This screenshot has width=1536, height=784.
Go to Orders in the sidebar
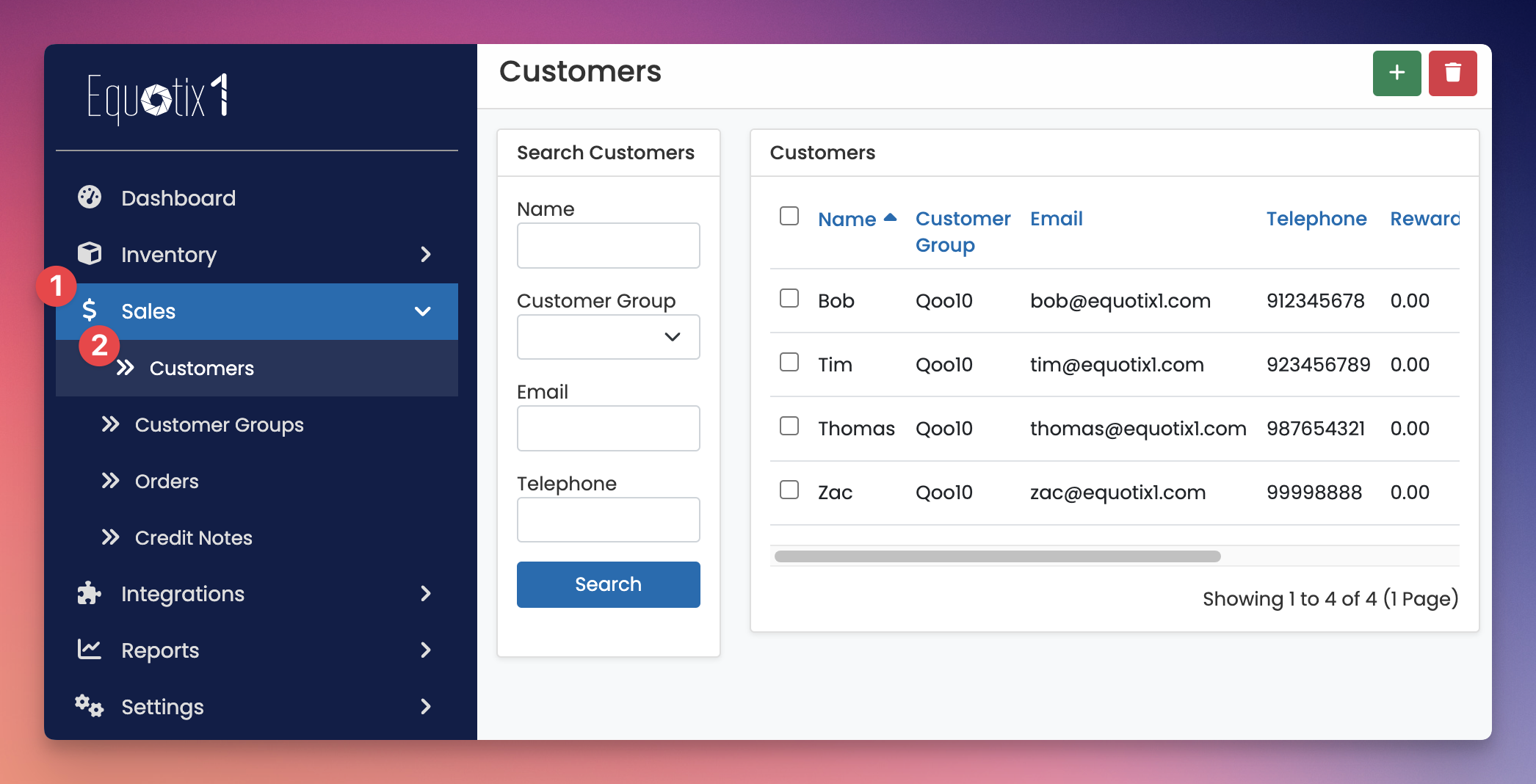click(167, 482)
